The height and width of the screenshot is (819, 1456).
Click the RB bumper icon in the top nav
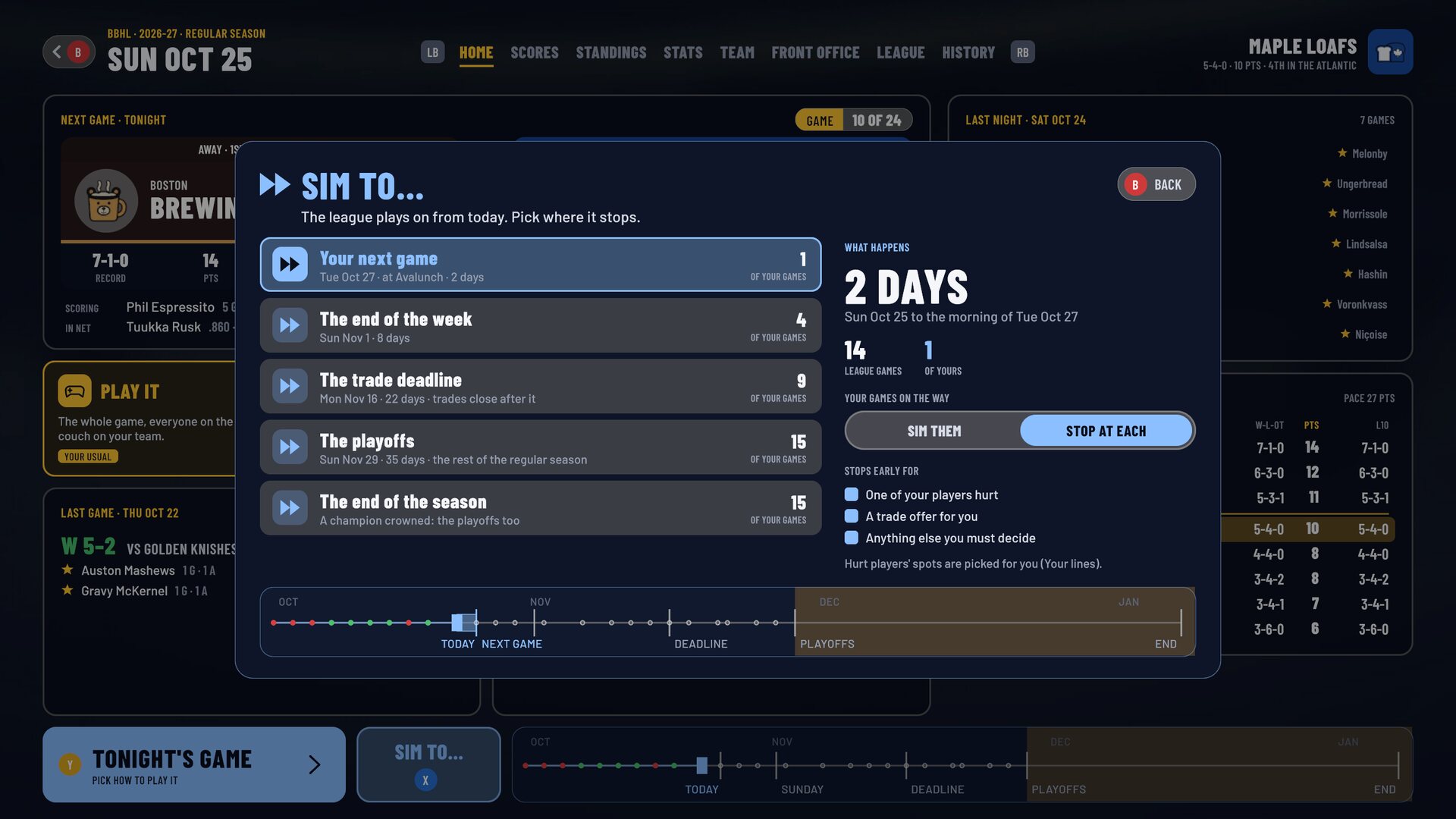[x=1023, y=52]
